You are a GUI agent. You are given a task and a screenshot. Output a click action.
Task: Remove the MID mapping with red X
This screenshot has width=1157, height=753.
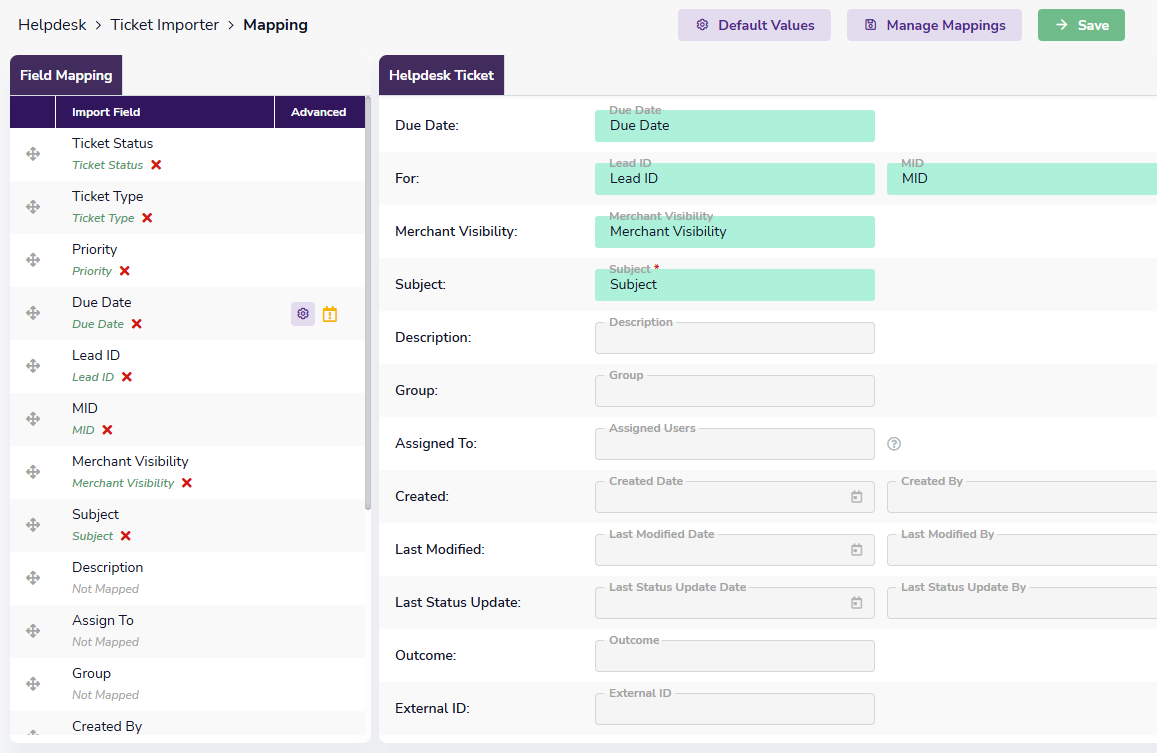(x=107, y=430)
